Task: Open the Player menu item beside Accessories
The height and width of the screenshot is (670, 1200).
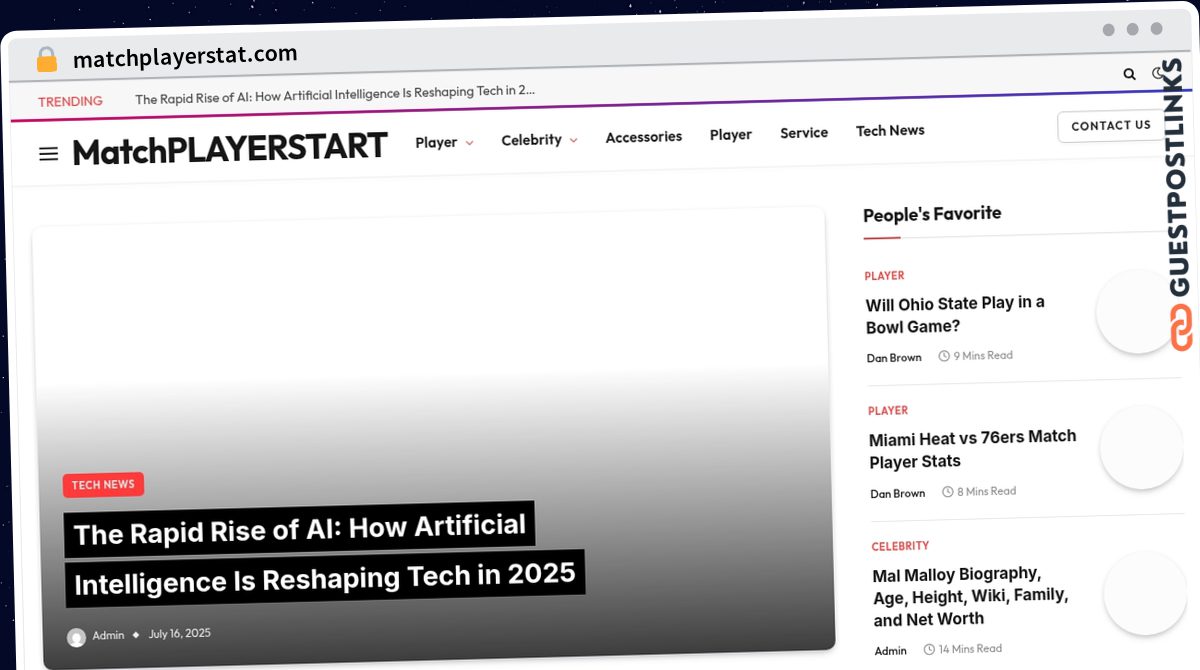Action: [x=731, y=134]
